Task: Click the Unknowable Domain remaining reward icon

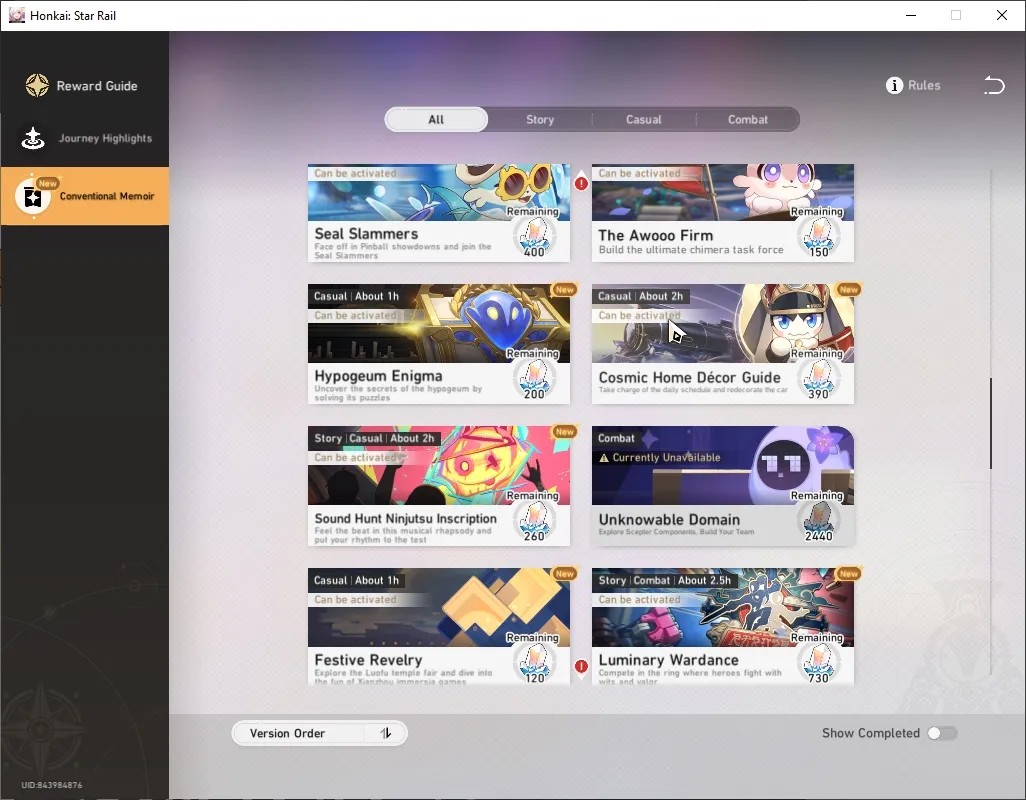Action: coord(819,521)
